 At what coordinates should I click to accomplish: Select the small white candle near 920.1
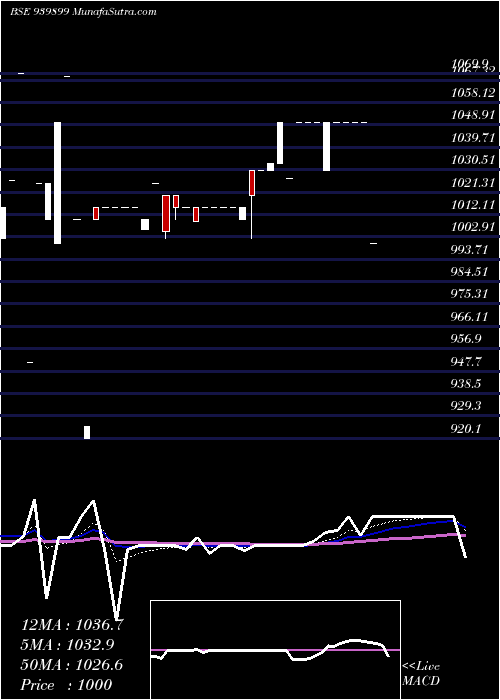coord(87,432)
